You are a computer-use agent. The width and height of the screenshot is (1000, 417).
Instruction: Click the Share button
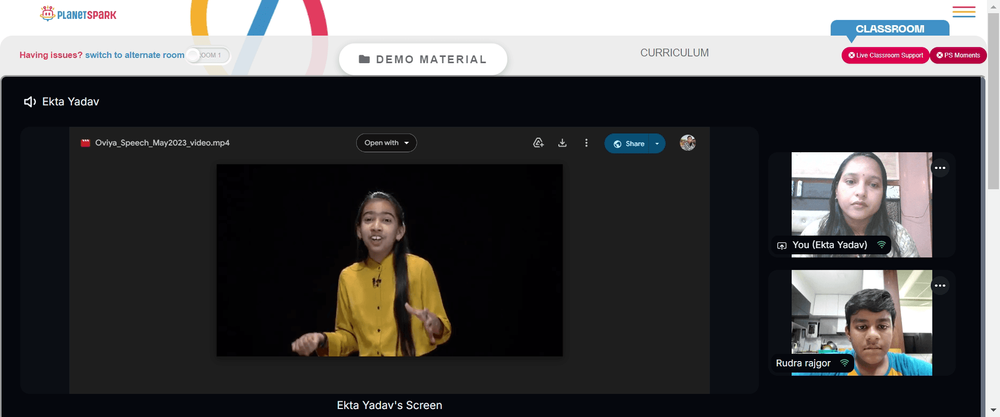coord(628,143)
